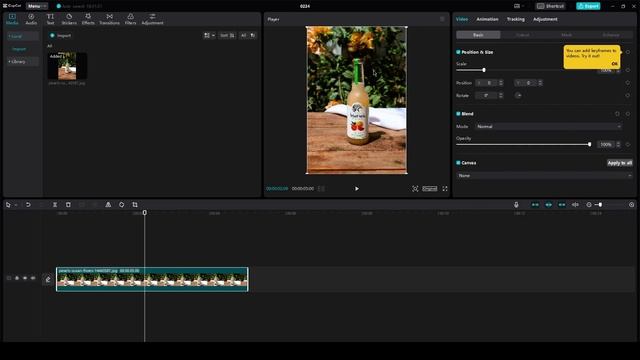640x360 pixels.
Task: Click the selection pointer tool in timeline toolbar
Action: point(8,204)
